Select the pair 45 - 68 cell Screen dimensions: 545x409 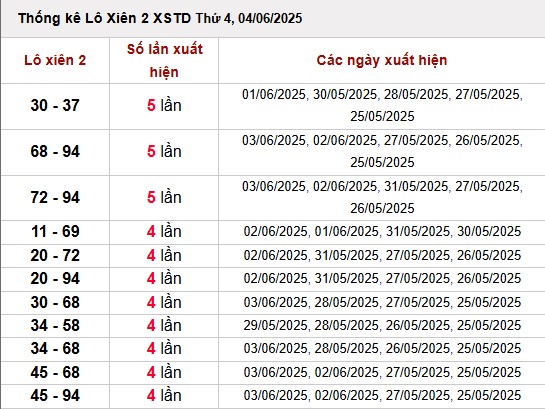pyautogui.click(x=55, y=373)
